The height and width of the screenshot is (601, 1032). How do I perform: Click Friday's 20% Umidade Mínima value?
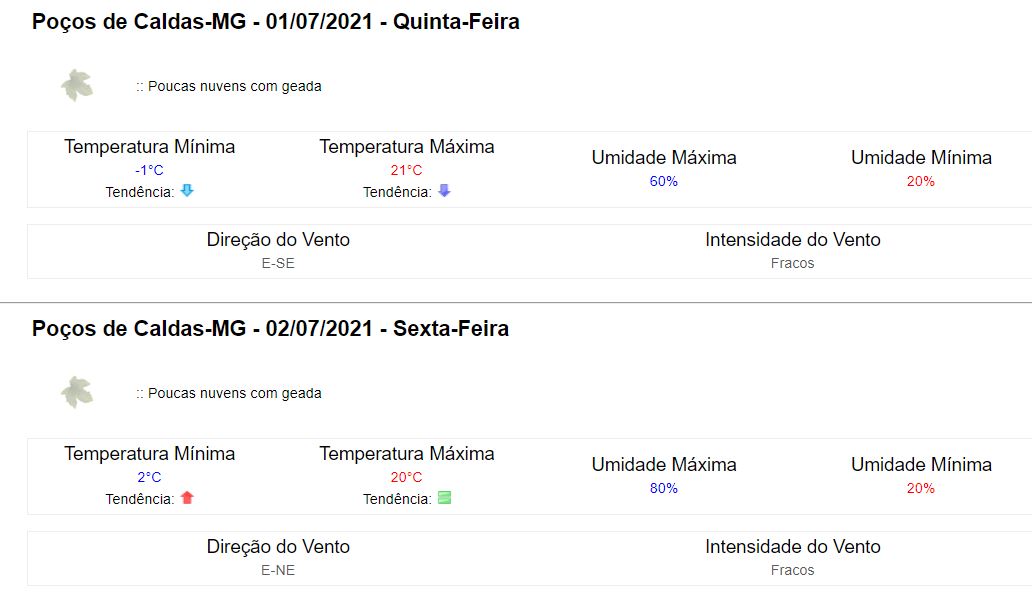pyautogui.click(x=920, y=488)
